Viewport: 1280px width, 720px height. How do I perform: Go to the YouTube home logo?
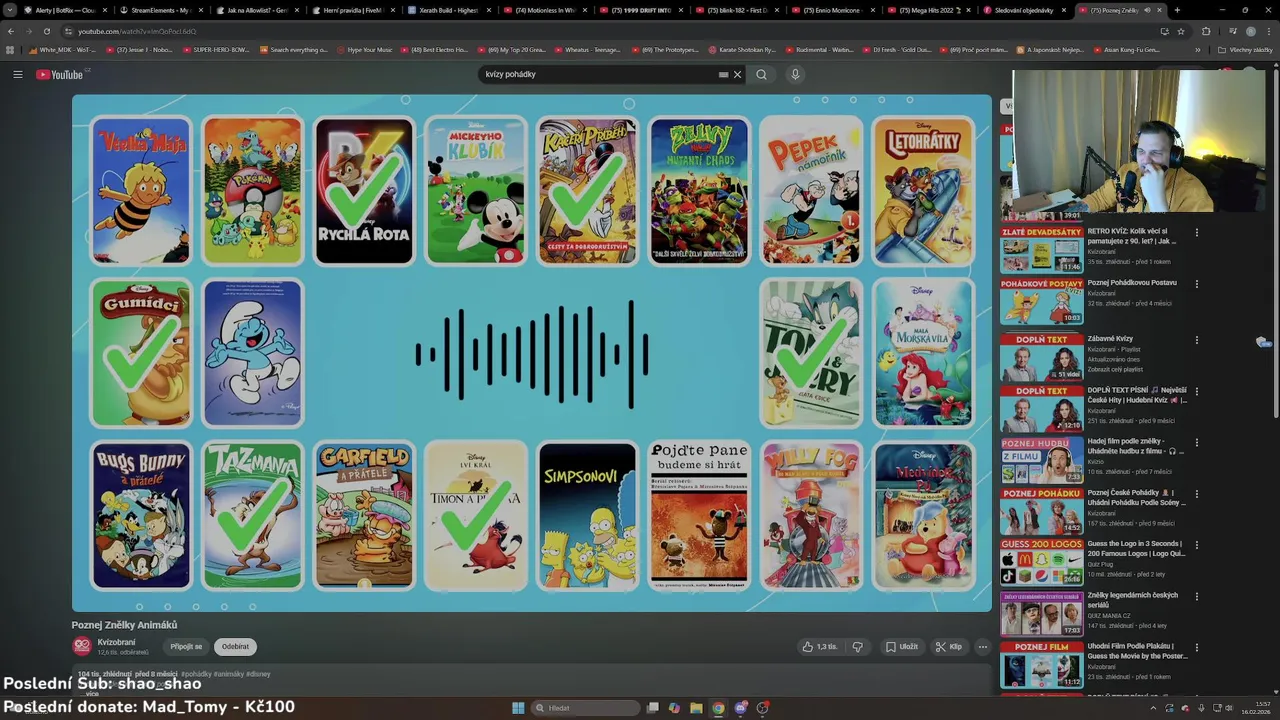point(61,74)
